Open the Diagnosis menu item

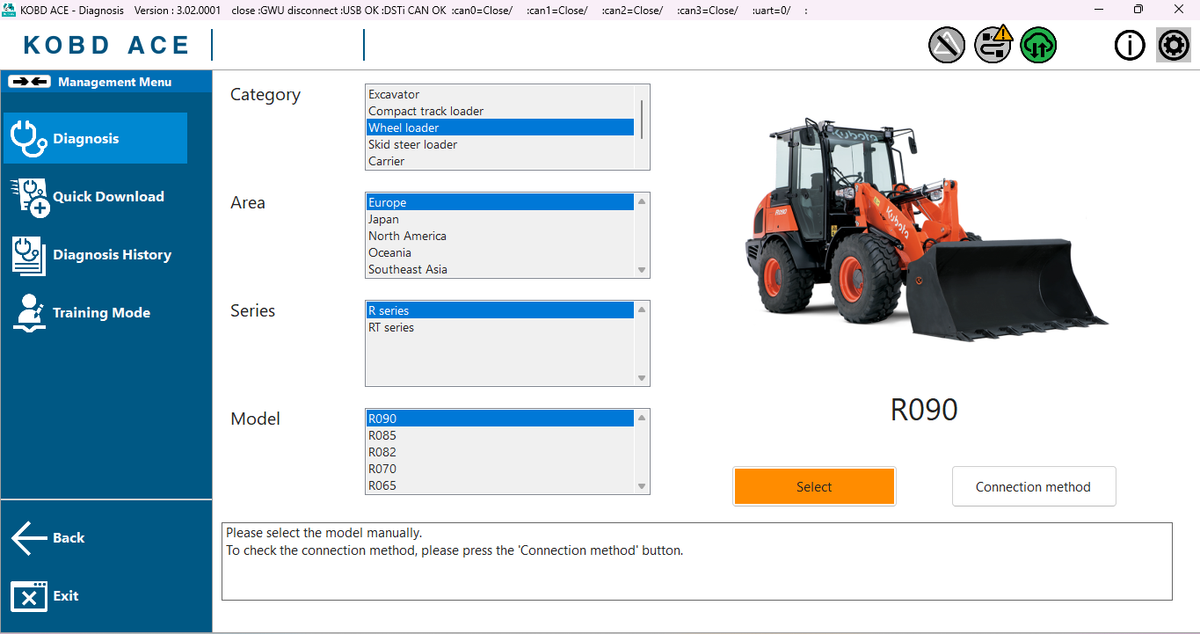click(x=94, y=138)
